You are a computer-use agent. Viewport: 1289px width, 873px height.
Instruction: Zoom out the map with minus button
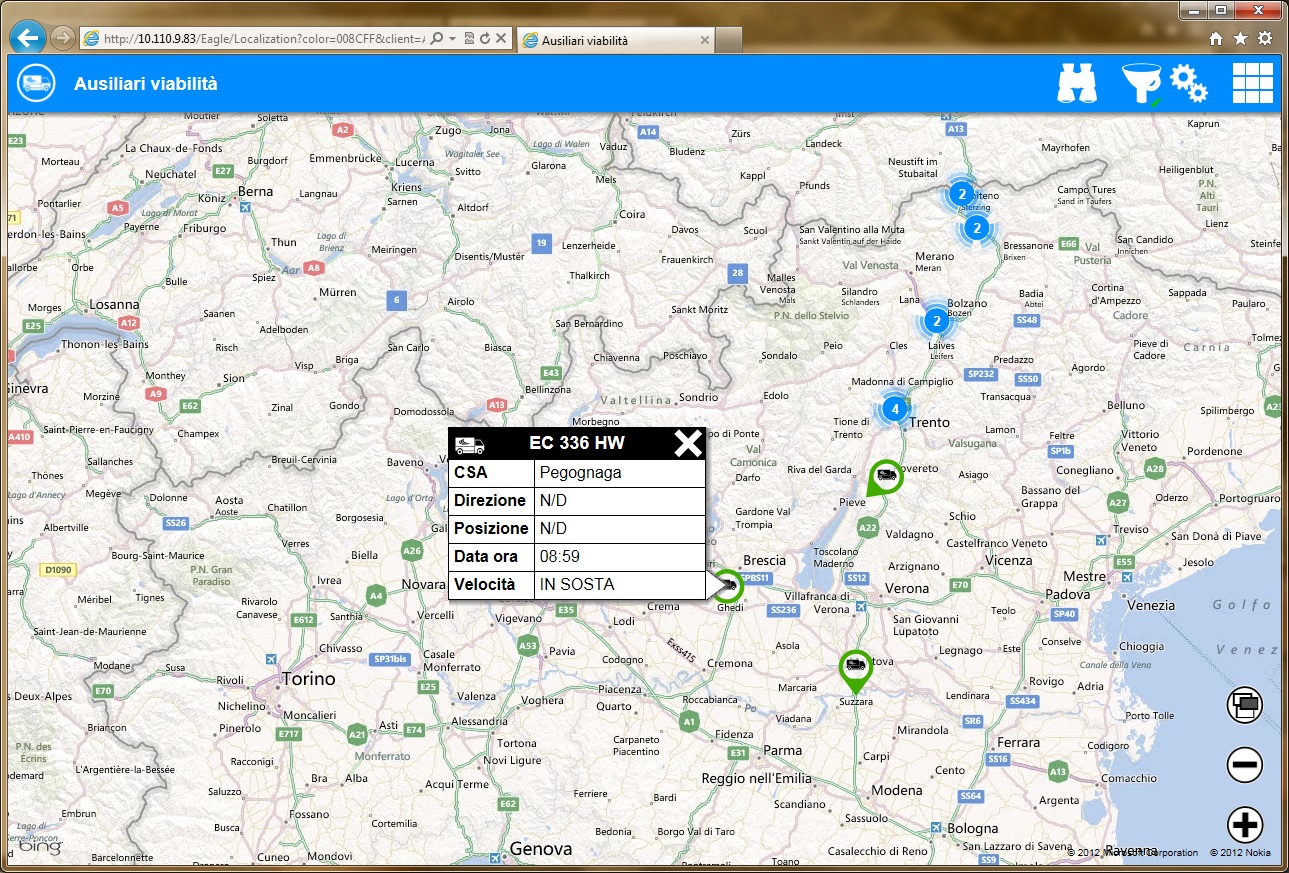click(1245, 765)
